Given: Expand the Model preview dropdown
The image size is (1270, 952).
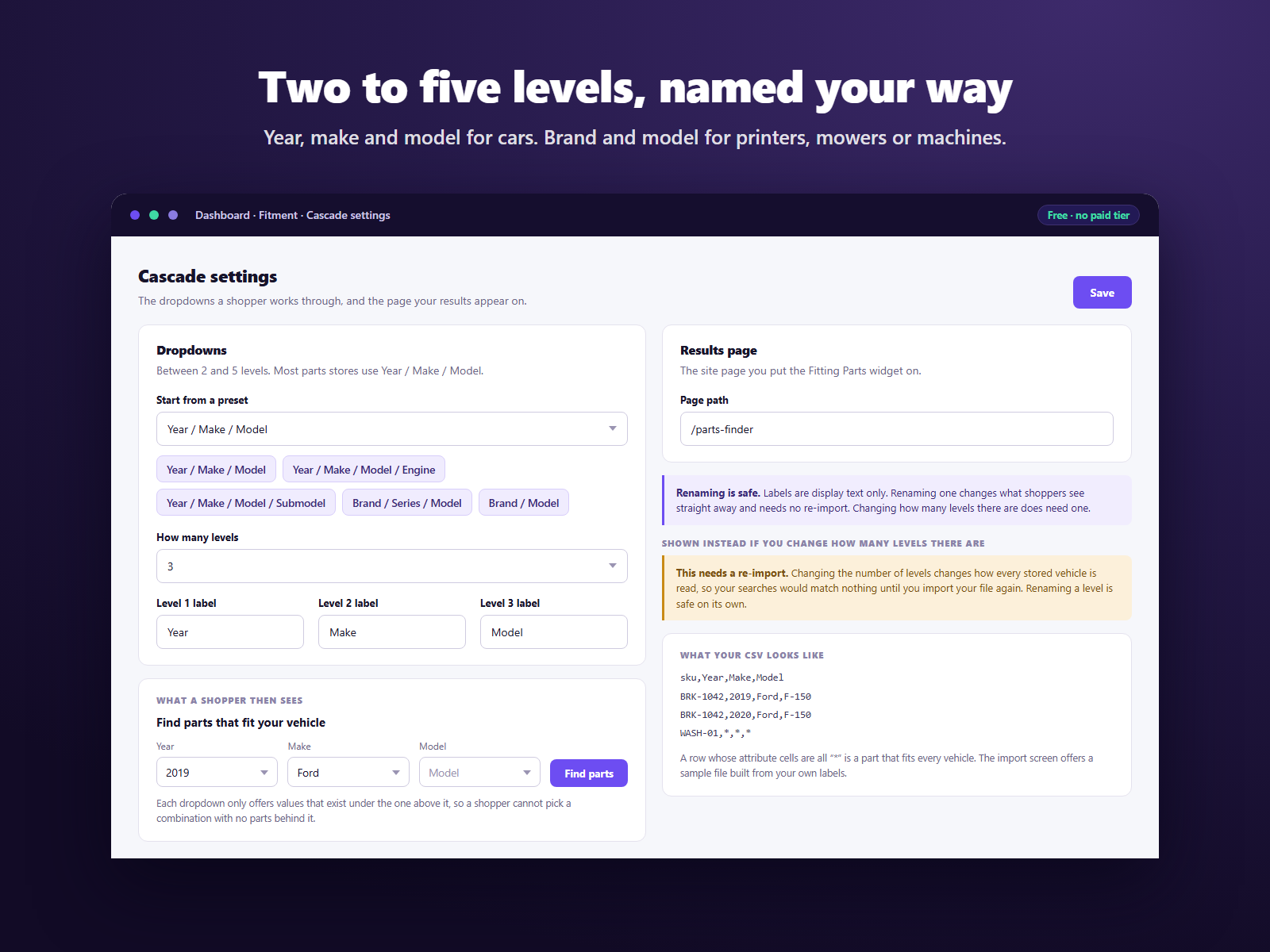Looking at the screenshot, I should click(x=479, y=773).
